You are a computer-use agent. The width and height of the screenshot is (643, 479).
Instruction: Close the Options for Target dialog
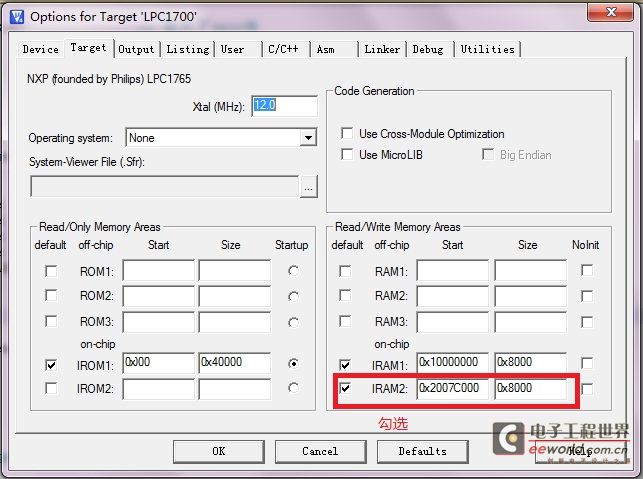[x=611, y=11]
